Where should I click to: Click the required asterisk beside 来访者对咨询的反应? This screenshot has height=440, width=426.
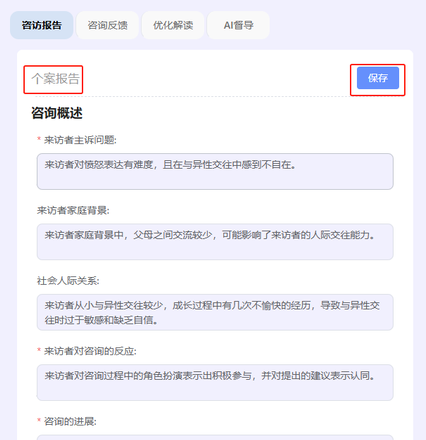tap(39, 350)
